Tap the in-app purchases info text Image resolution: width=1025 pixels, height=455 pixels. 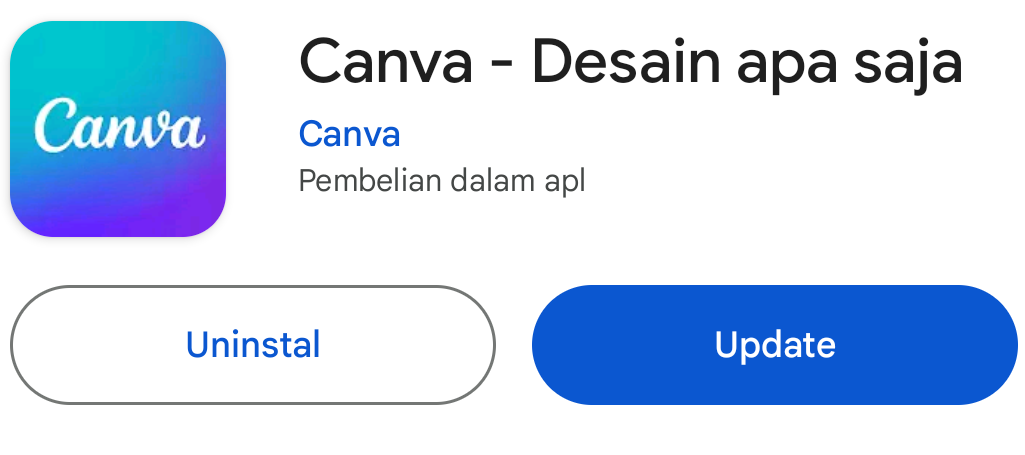[441, 182]
